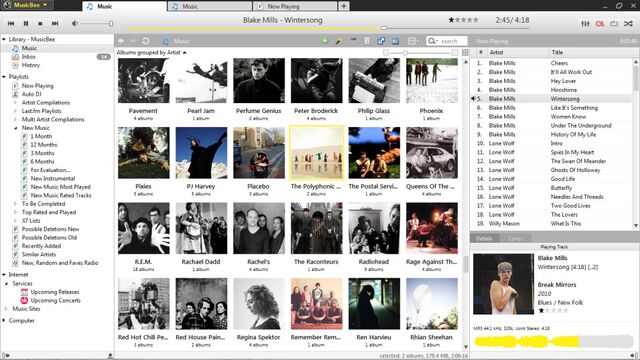Toggle shuffle mode
This screenshot has width=640, height=360.
(628, 24)
